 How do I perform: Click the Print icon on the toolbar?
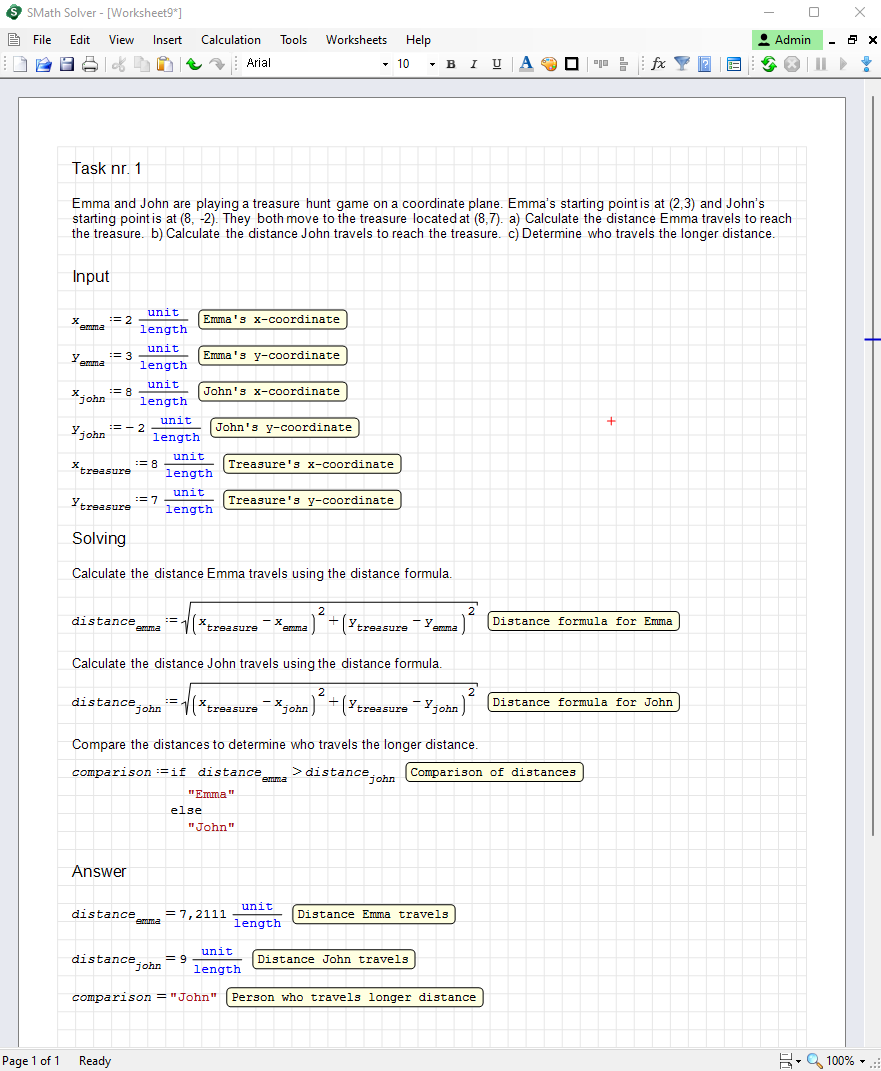pos(88,64)
